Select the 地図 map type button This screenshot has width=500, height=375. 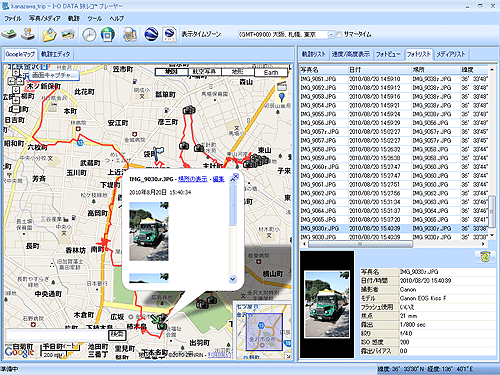(172, 72)
